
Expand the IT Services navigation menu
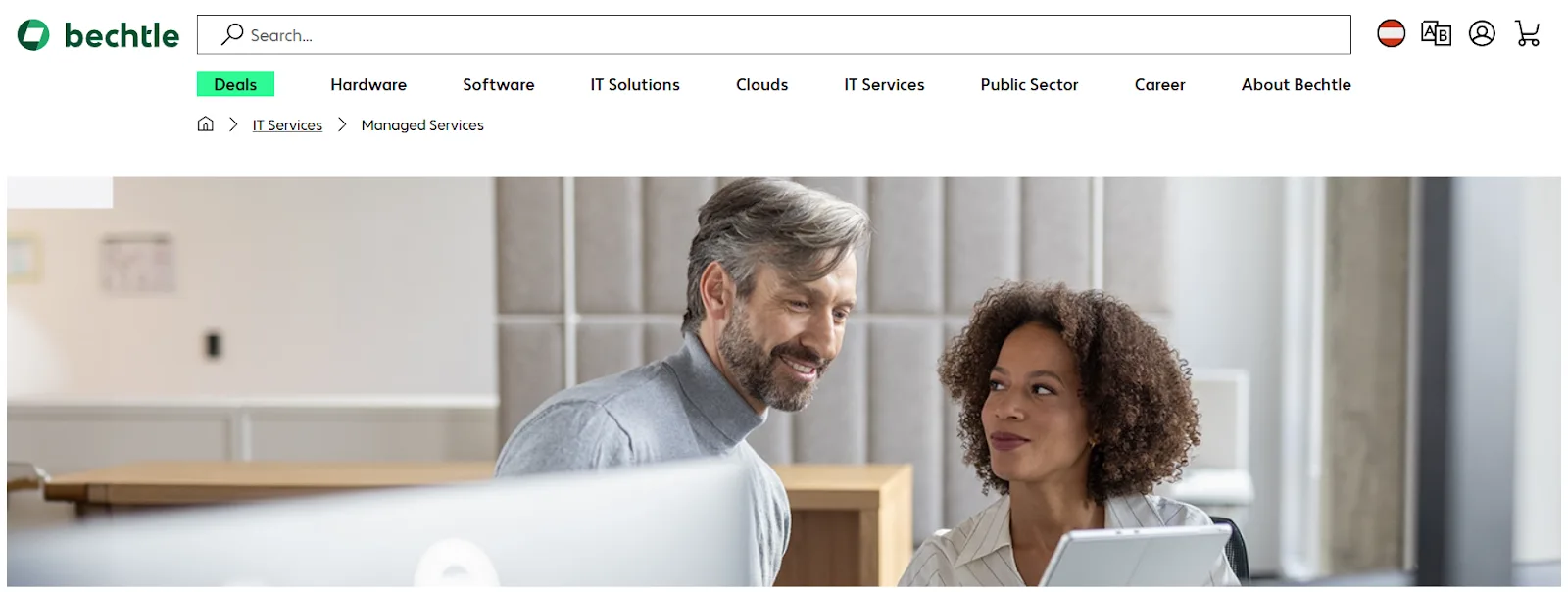pyautogui.click(x=884, y=84)
